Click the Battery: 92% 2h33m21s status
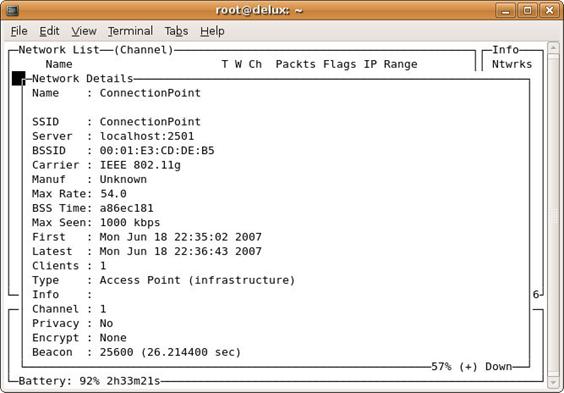The image size is (564, 393). pos(89,381)
